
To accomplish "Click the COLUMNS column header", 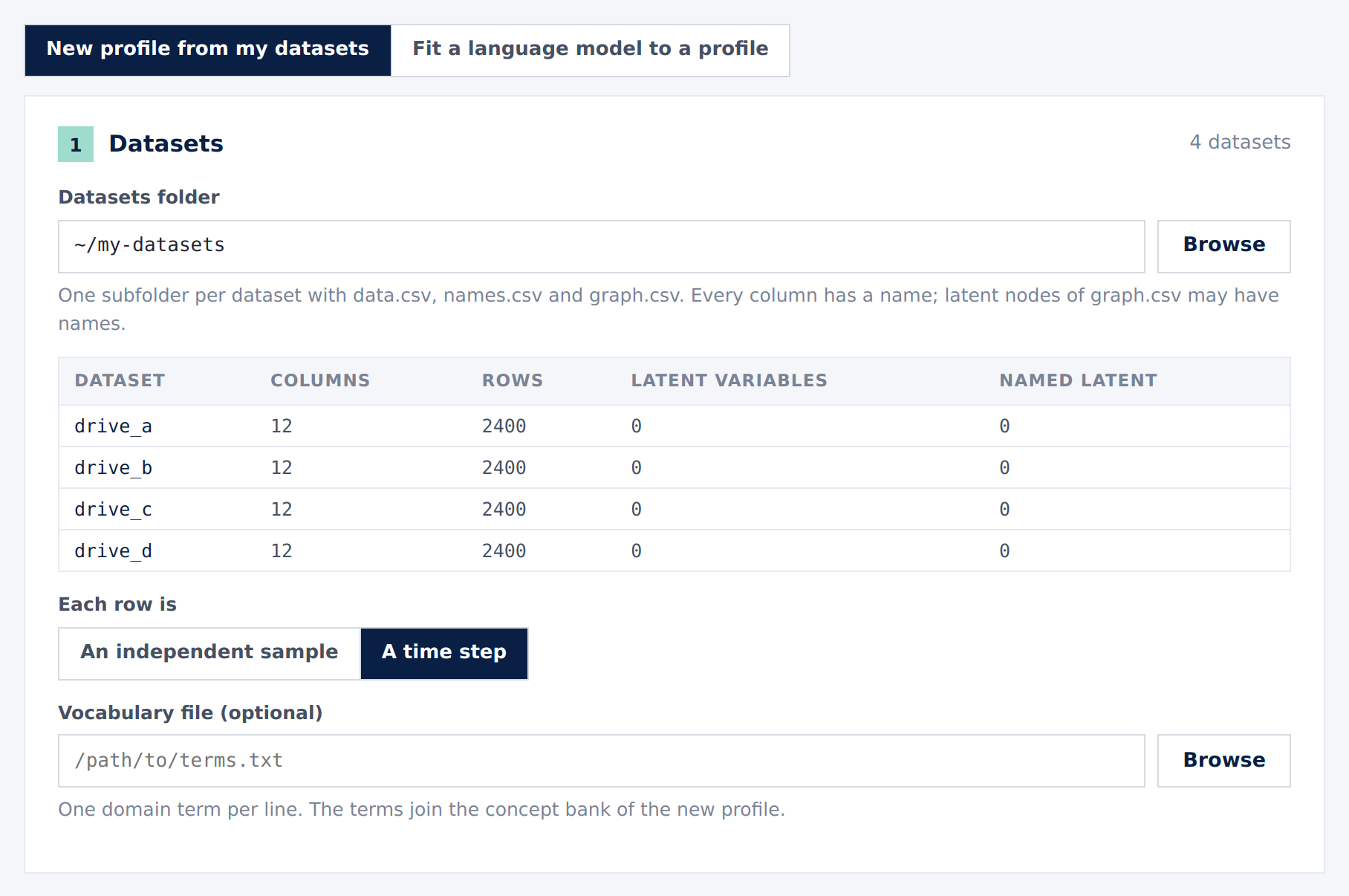I will (320, 380).
